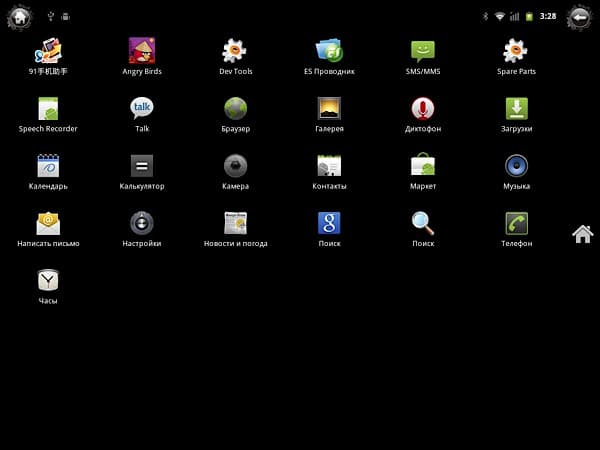This screenshot has width=600, height=450.
Task: Tap the back arrow gear button
Action: coord(580,17)
